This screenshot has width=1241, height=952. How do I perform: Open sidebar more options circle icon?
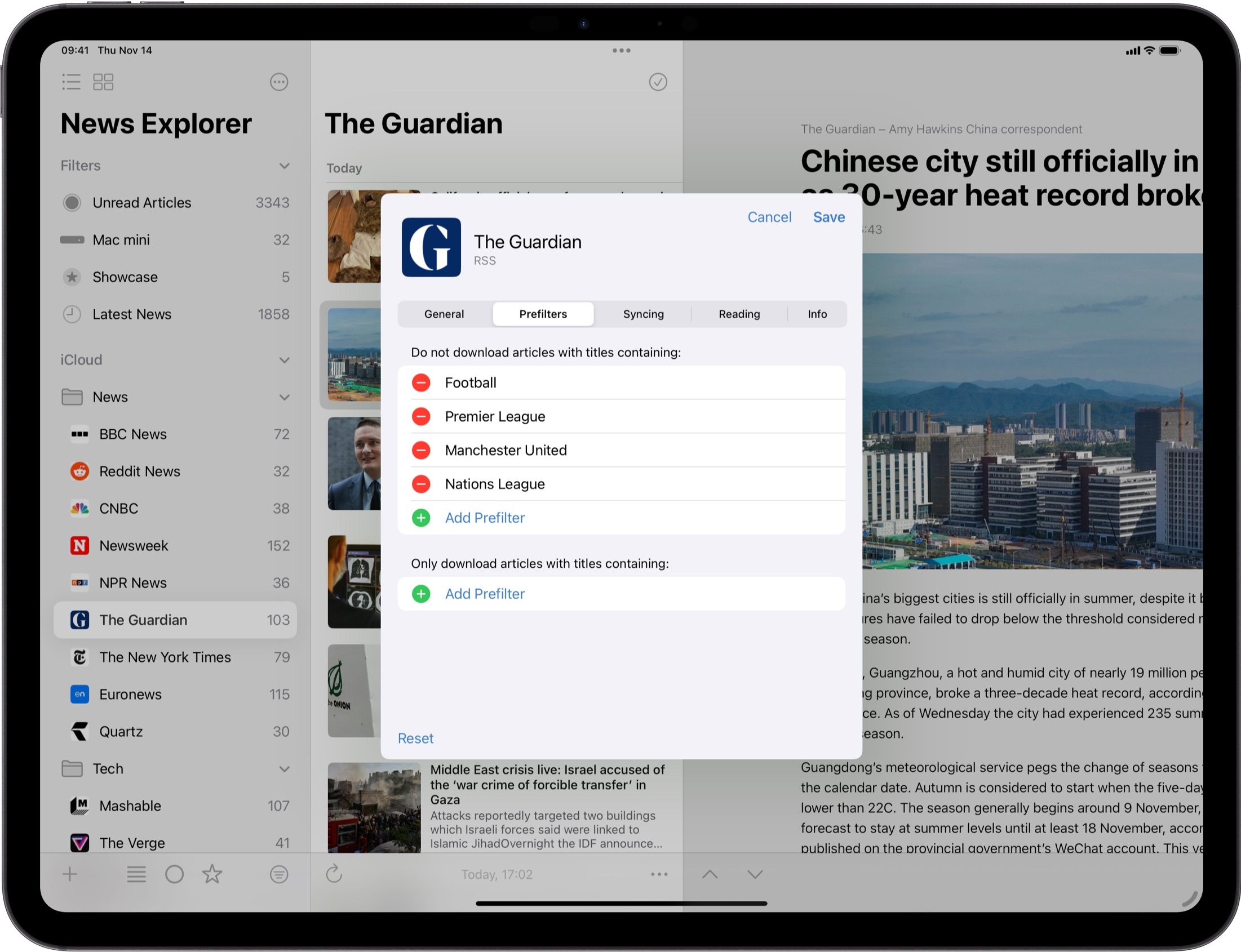[279, 82]
